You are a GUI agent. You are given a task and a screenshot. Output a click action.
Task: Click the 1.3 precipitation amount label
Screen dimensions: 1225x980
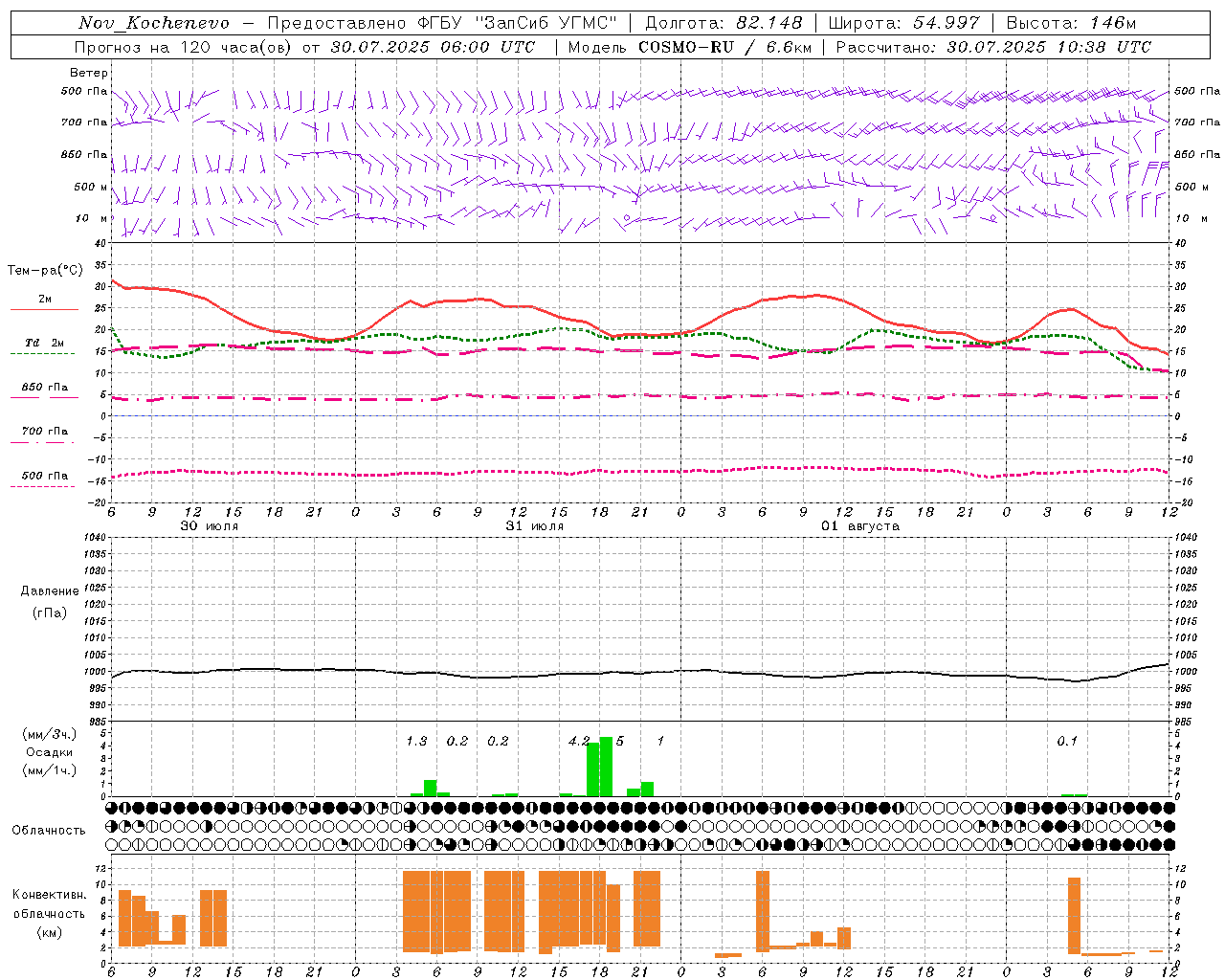416,741
